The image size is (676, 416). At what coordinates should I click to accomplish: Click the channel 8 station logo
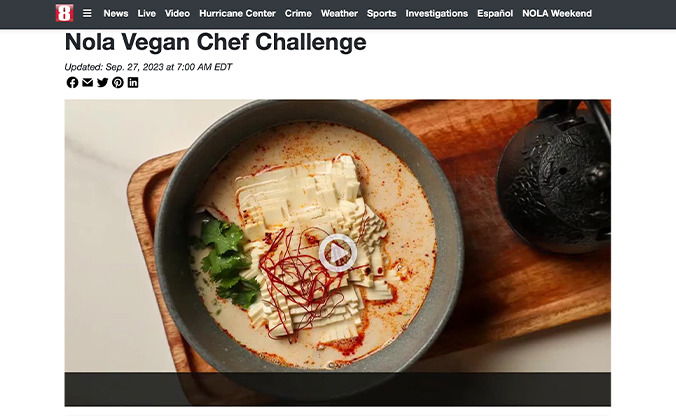[x=64, y=13]
